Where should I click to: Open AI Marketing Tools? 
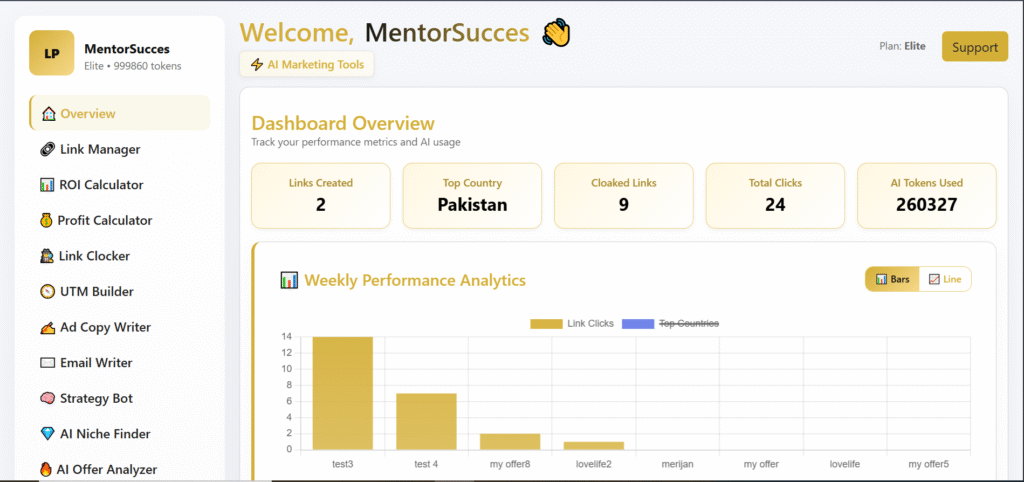[307, 64]
